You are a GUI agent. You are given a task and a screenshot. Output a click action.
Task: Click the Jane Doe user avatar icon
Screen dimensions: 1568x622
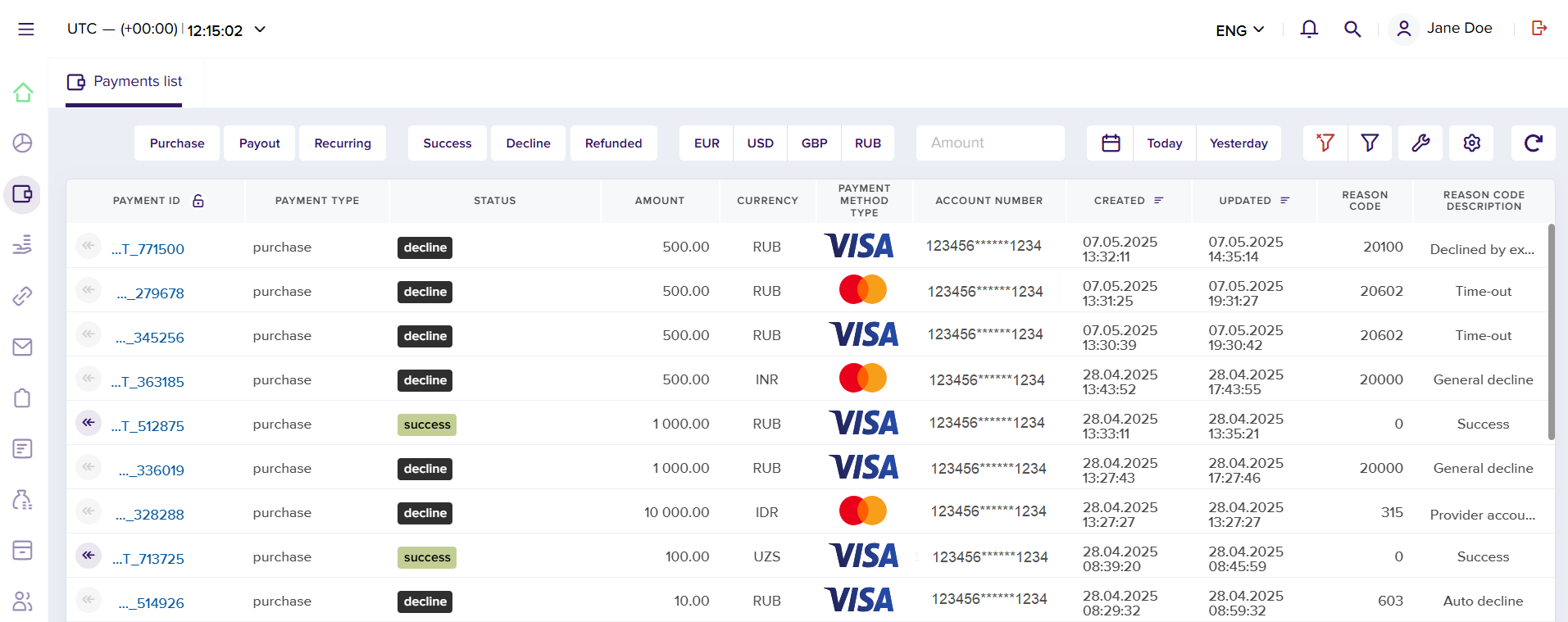click(1404, 29)
